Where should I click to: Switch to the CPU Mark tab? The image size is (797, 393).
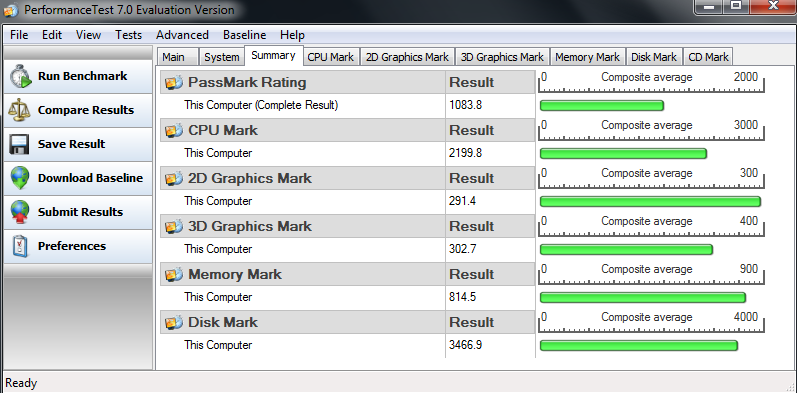[x=330, y=57]
